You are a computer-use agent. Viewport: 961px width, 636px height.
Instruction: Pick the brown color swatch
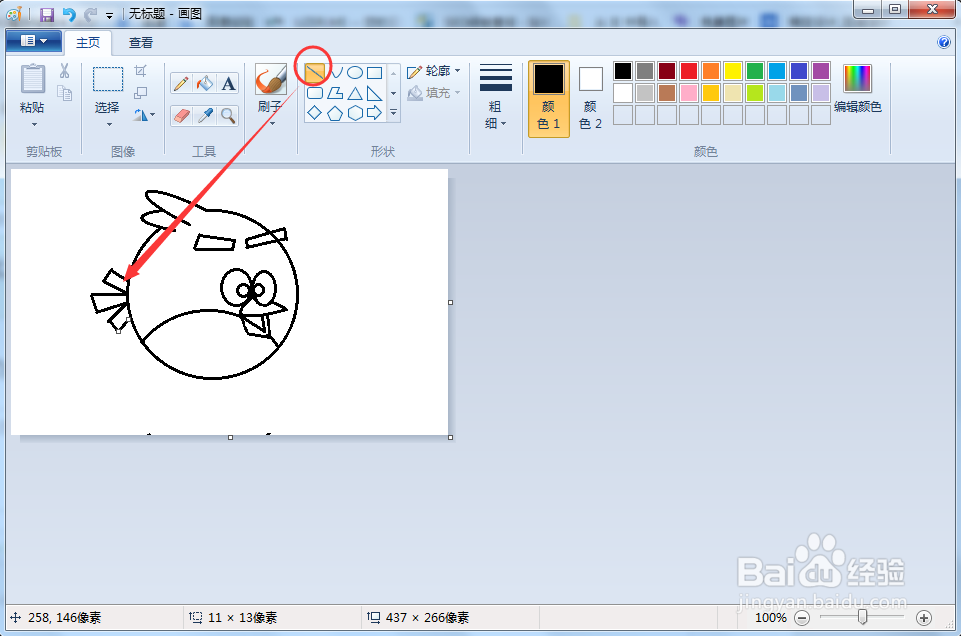click(667, 93)
